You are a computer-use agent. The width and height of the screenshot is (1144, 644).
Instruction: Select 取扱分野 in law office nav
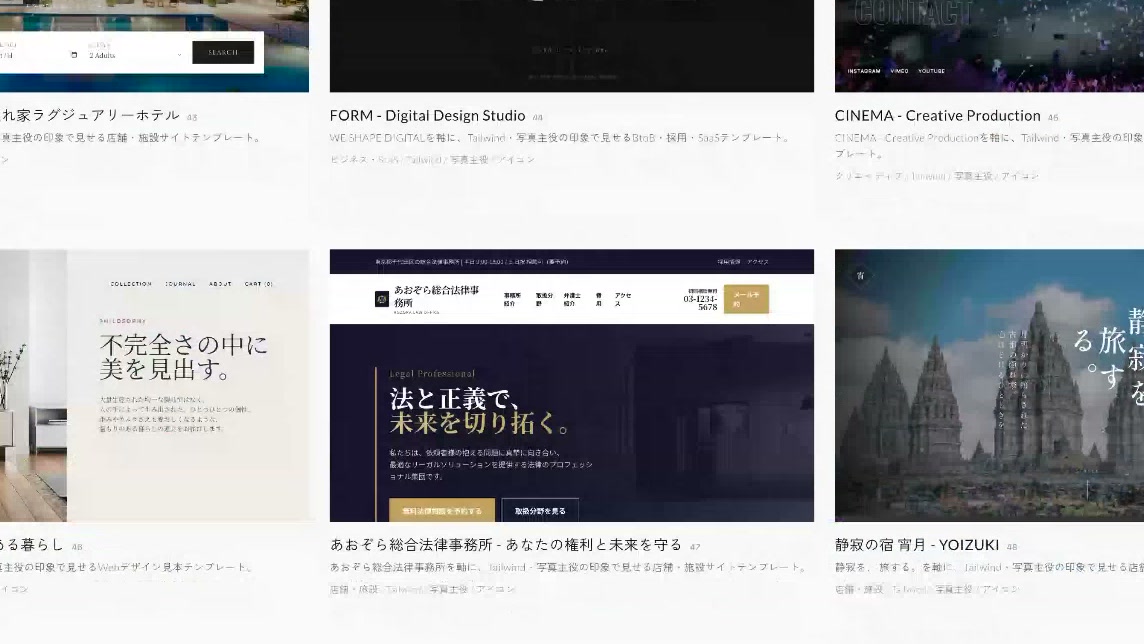pos(544,299)
